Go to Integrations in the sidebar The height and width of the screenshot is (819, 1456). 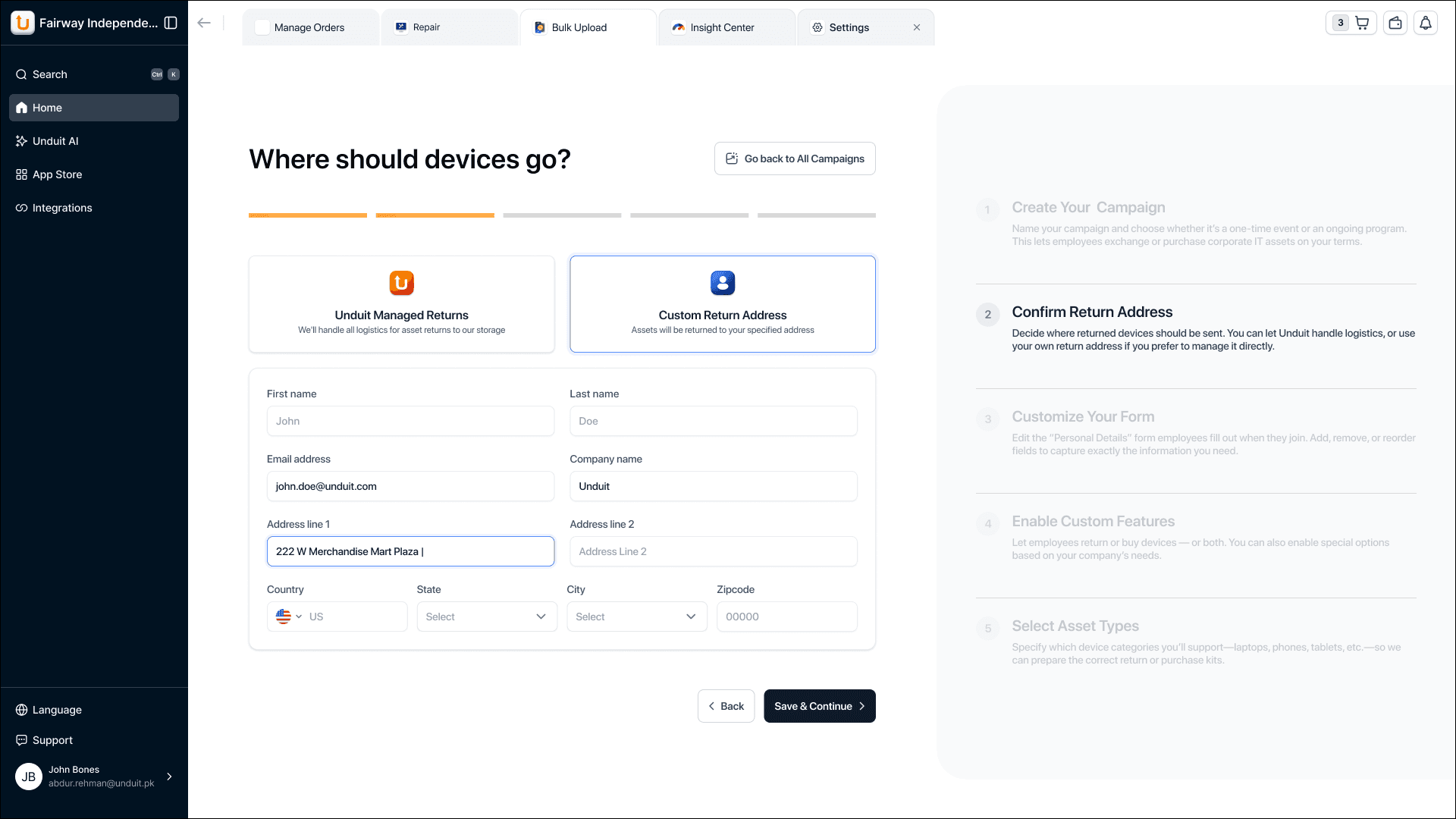pos(61,208)
